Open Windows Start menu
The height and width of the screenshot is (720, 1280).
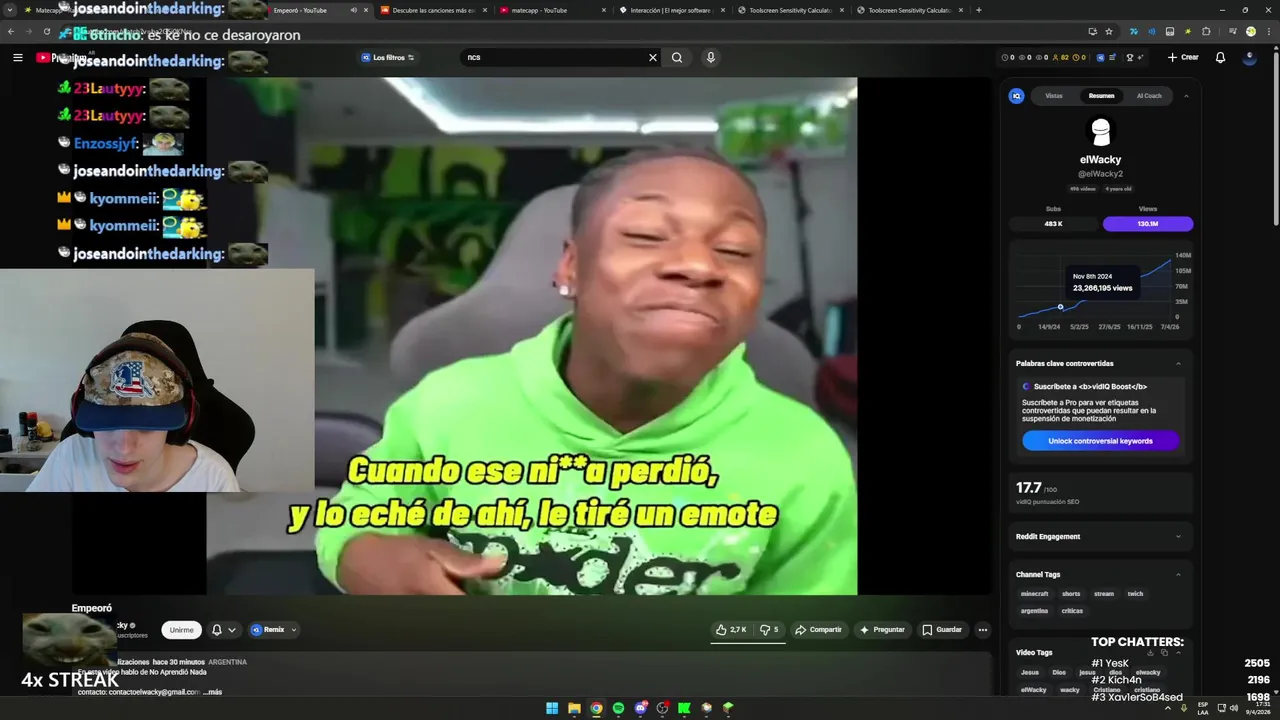pos(552,708)
